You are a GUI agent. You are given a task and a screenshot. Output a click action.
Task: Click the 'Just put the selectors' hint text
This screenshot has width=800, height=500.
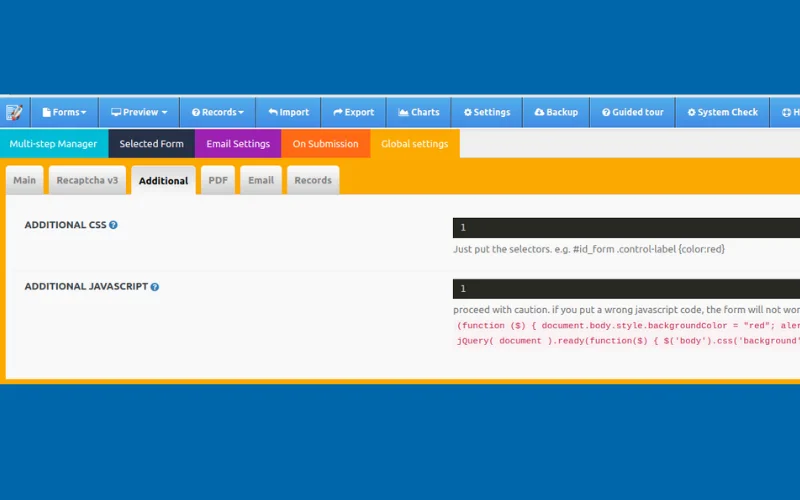pos(589,249)
